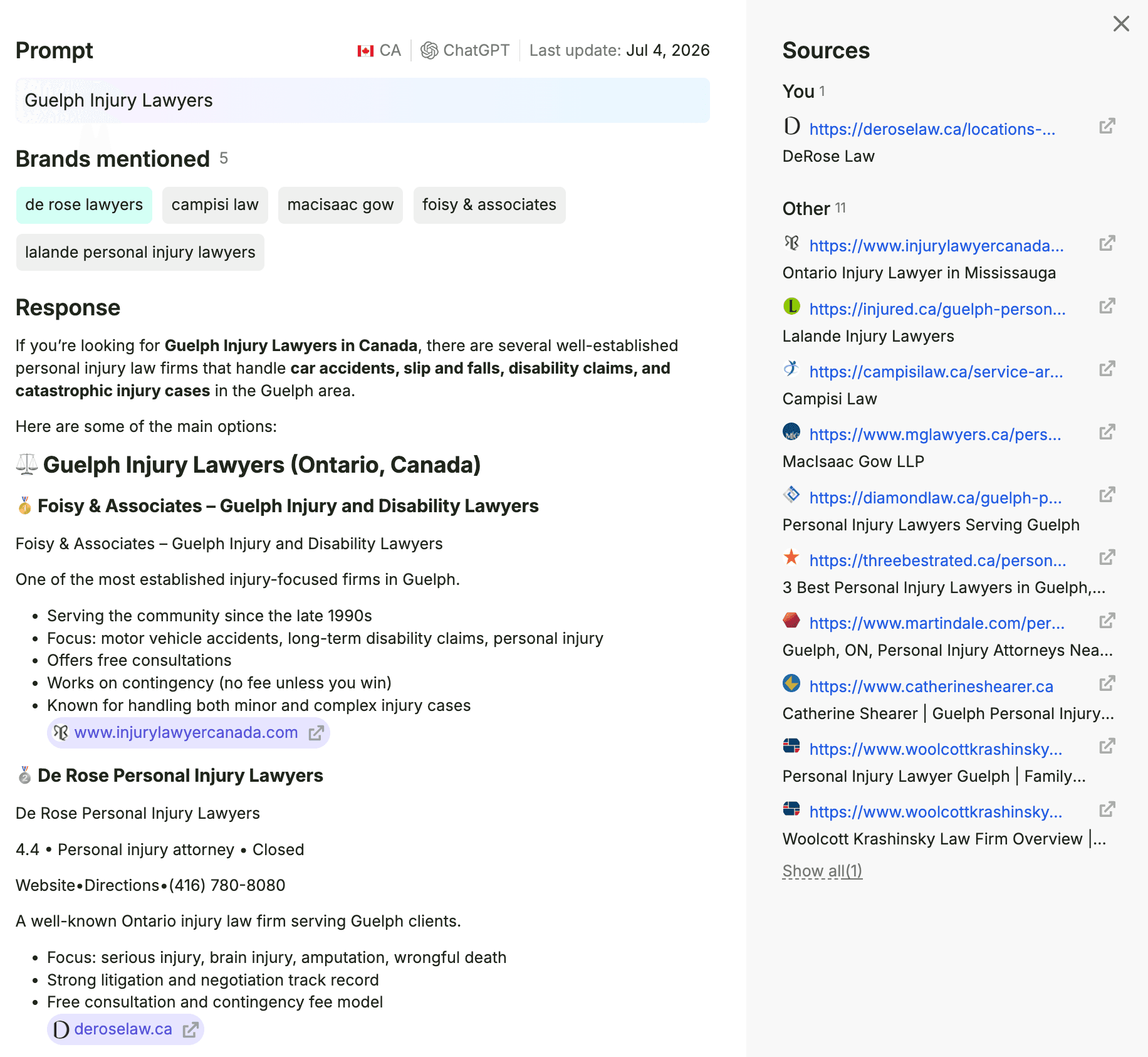Click the threebestrated orange star favicon
This screenshot has width=1148, height=1057.
792,557
